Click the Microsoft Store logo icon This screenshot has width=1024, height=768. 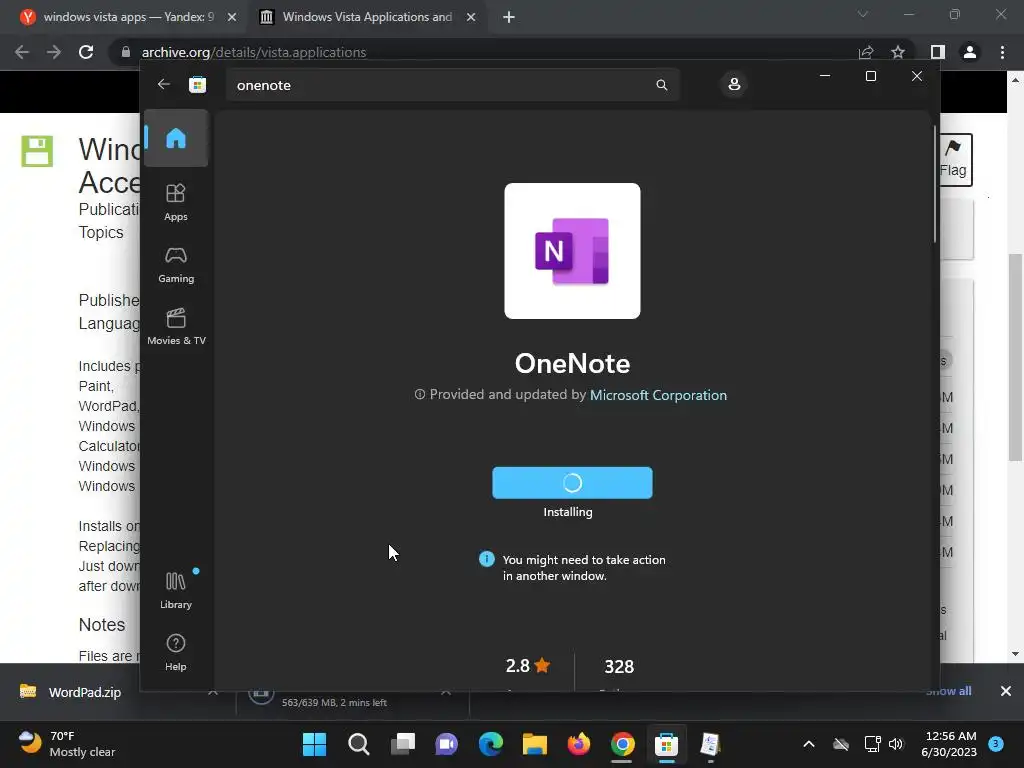pyautogui.click(x=197, y=85)
